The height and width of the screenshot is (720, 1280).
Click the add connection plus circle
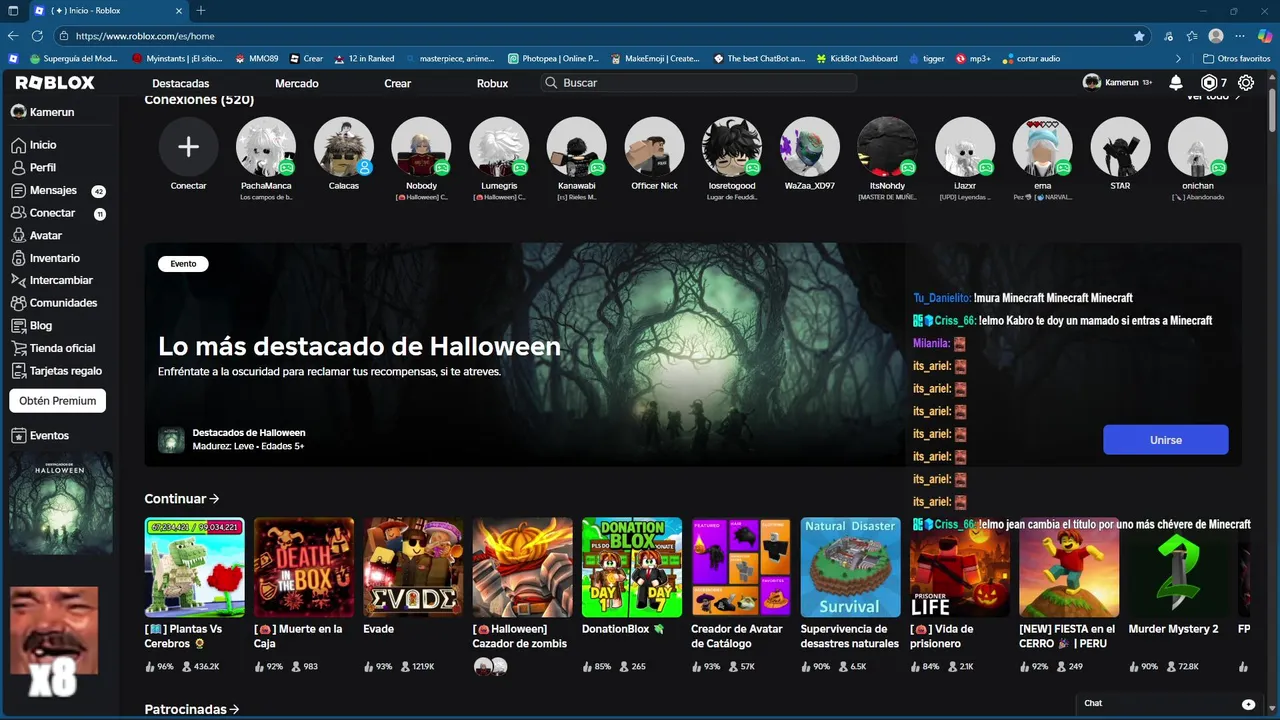click(x=188, y=147)
